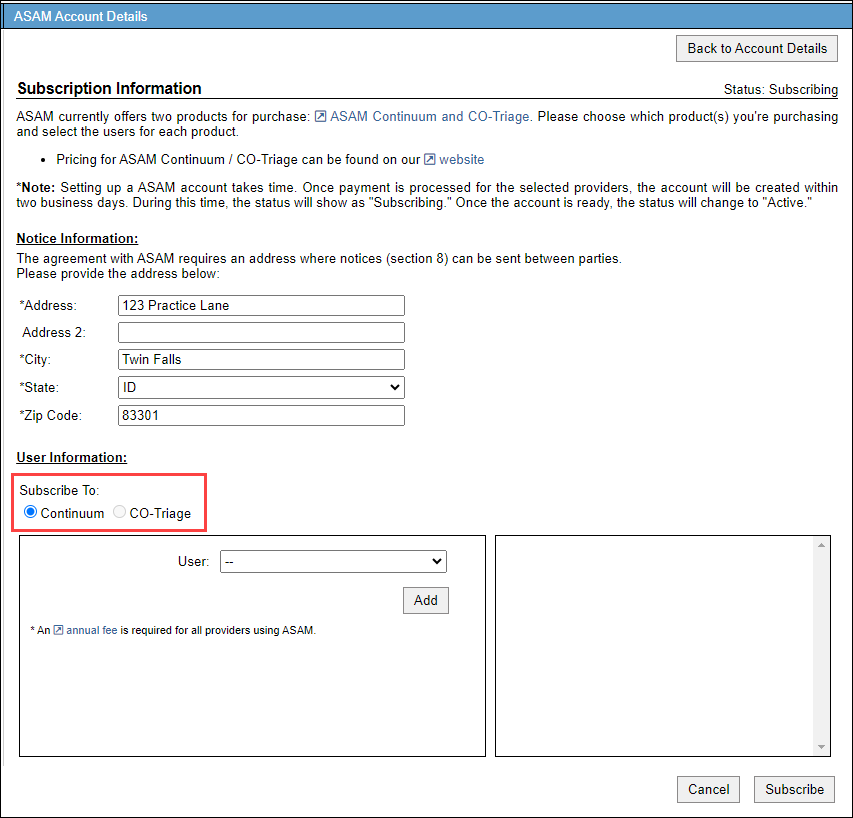Click the Zip Code field with 83301
853x818 pixels.
pos(261,416)
